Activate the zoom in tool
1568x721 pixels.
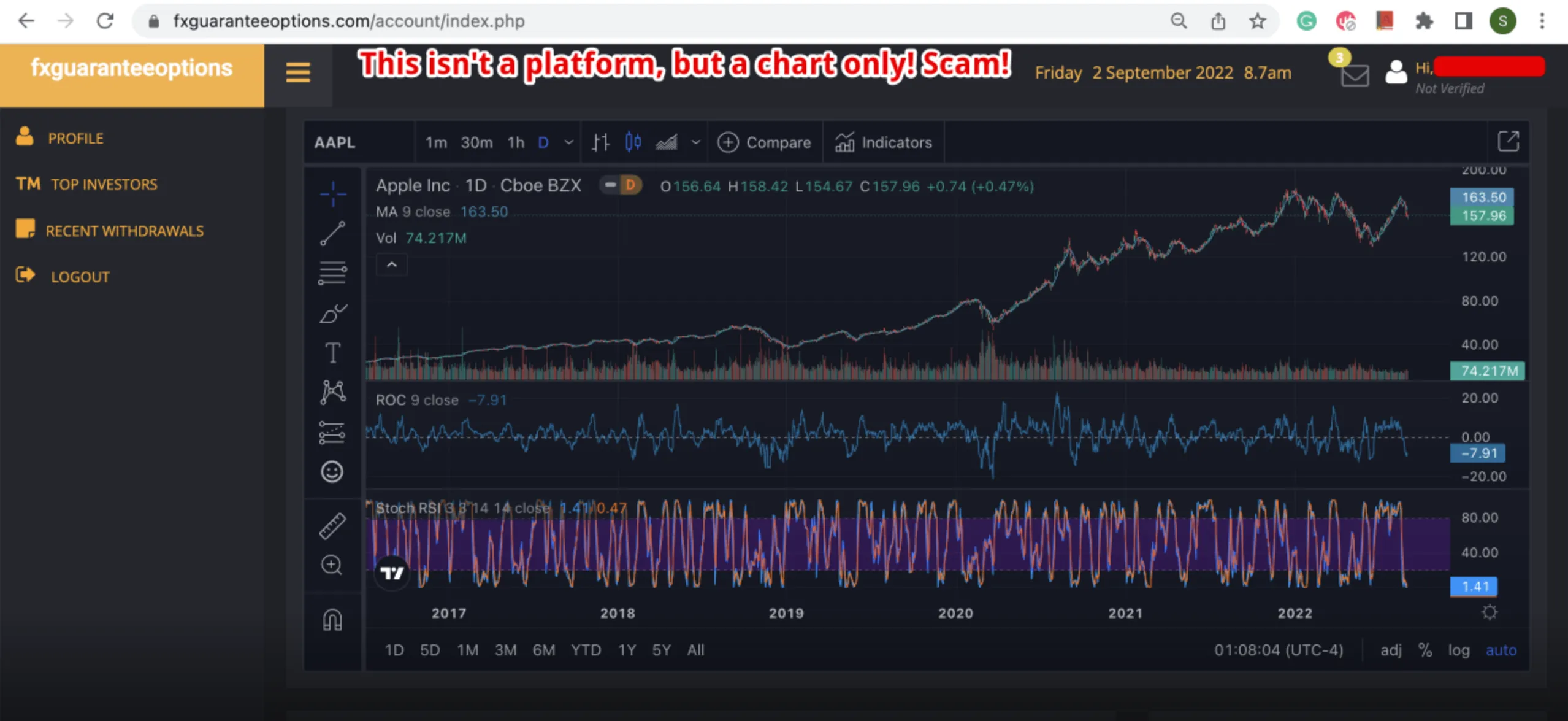(332, 565)
